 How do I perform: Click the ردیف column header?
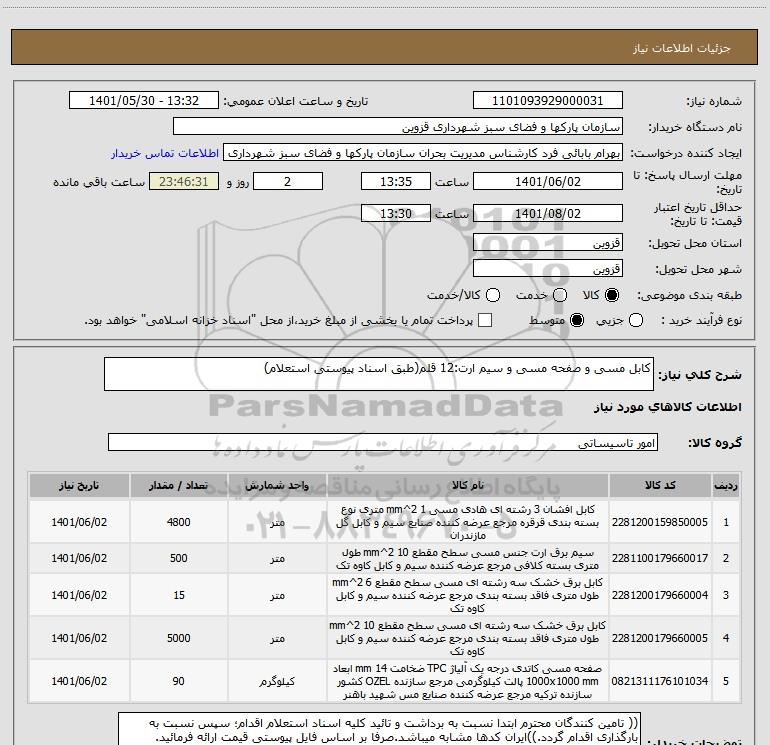tap(726, 486)
